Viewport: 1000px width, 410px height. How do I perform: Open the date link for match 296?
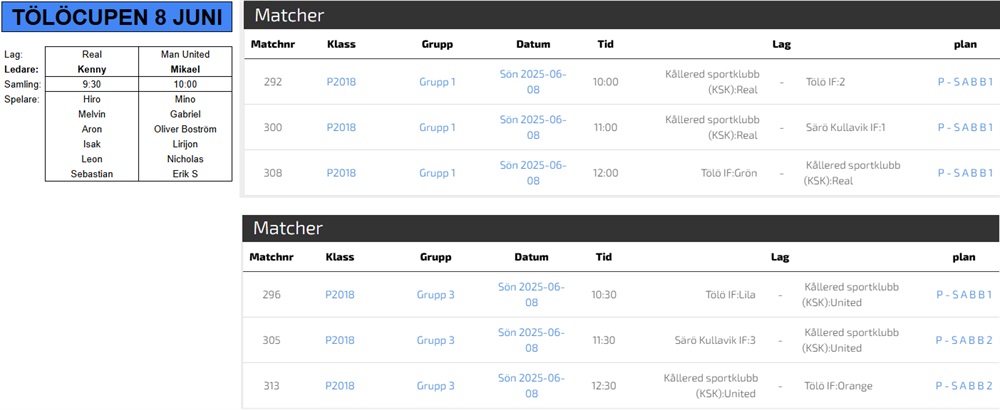(531, 294)
